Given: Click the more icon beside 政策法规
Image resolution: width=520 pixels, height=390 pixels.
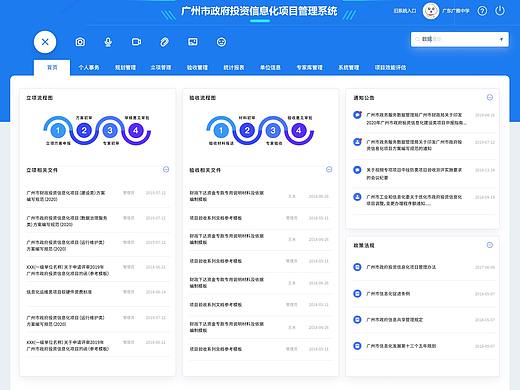Looking at the screenshot, I should click(490, 245).
